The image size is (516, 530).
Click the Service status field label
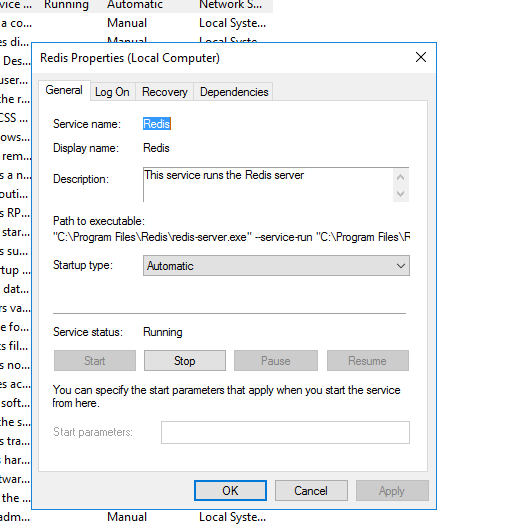[88, 332]
